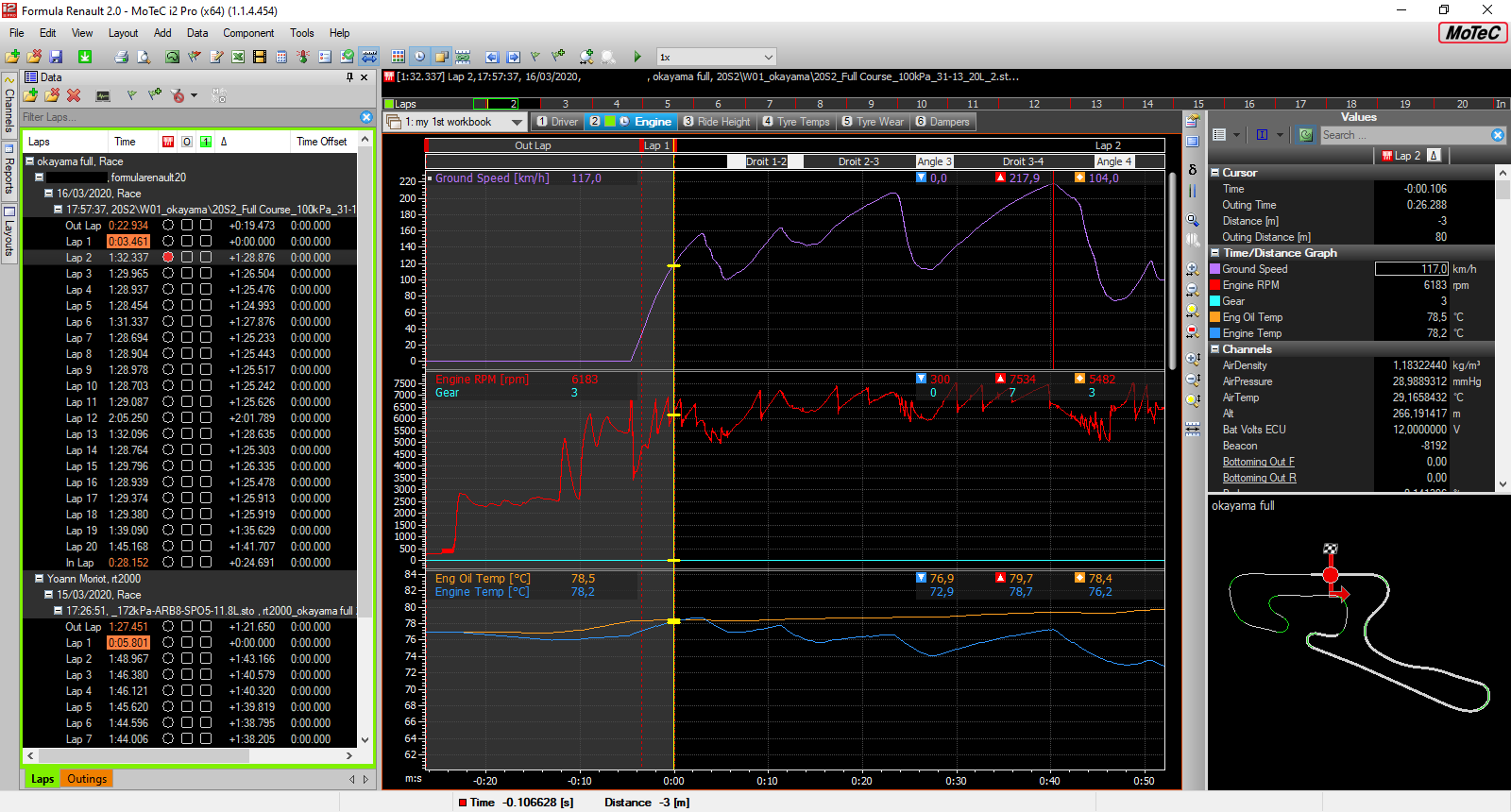Screen dimensions: 1511x812
Task: Open print preview magnifier icon
Action: 143,57
